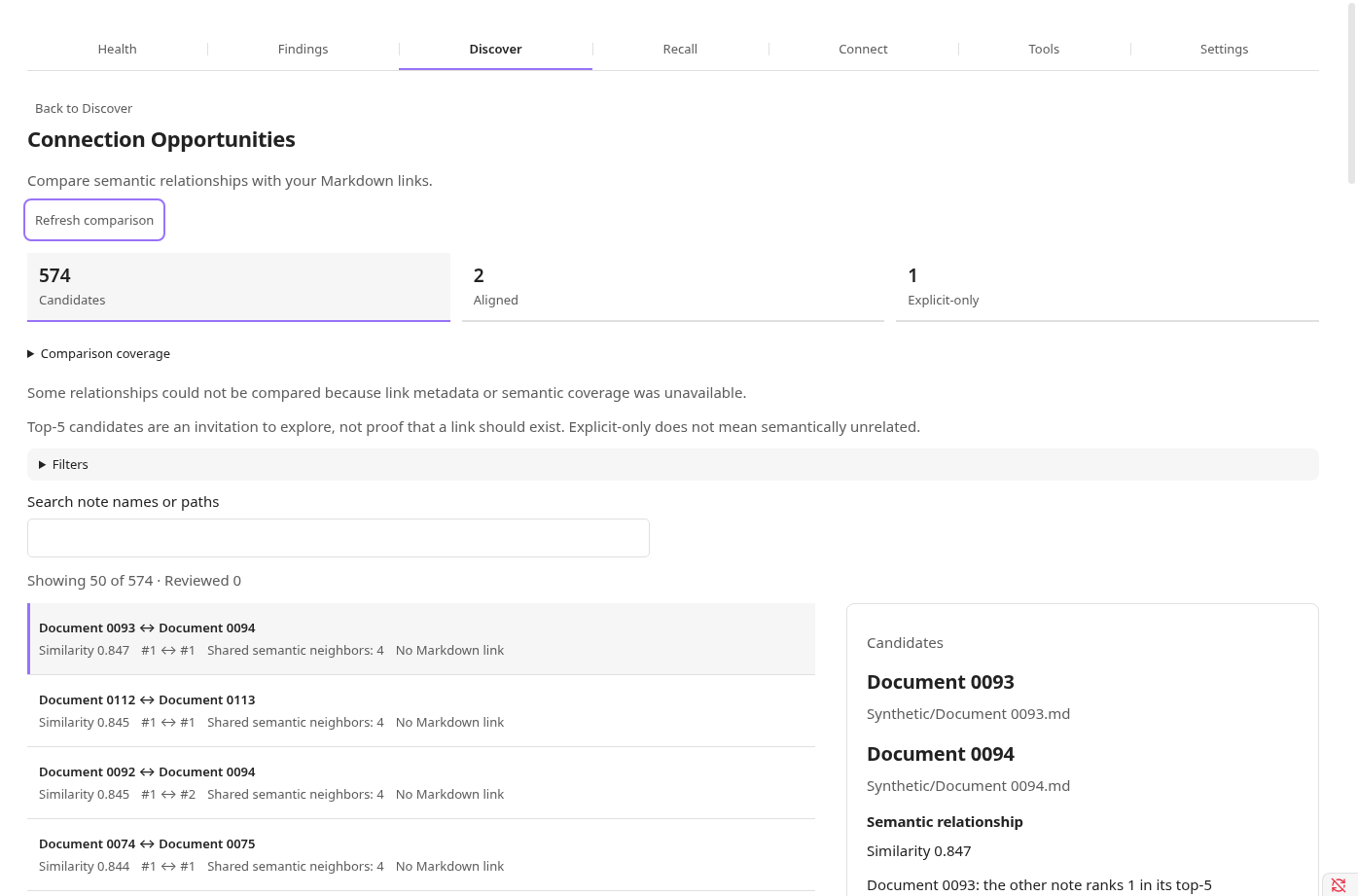The image size is (1358, 896).
Task: Select the 1 Explicit-only category
Action: tap(1107, 287)
